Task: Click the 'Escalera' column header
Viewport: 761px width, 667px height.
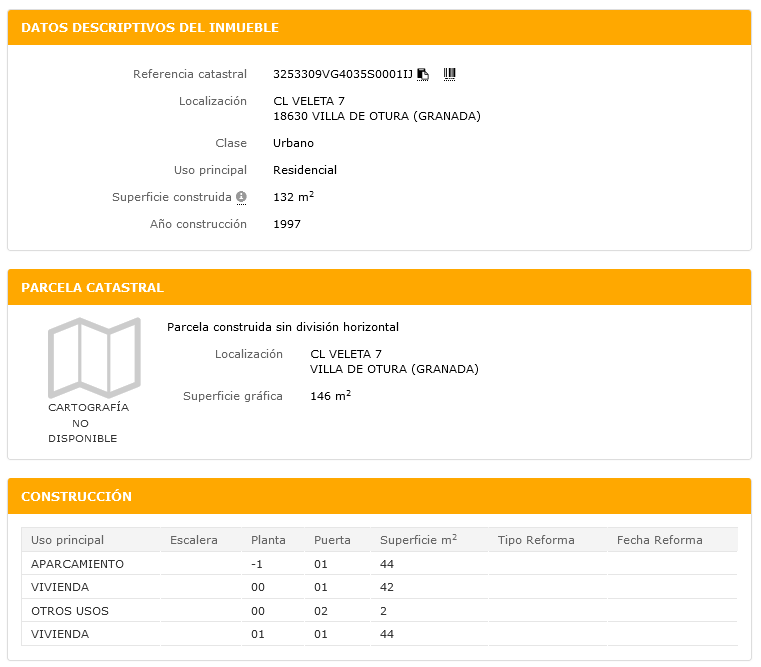Action: (194, 540)
